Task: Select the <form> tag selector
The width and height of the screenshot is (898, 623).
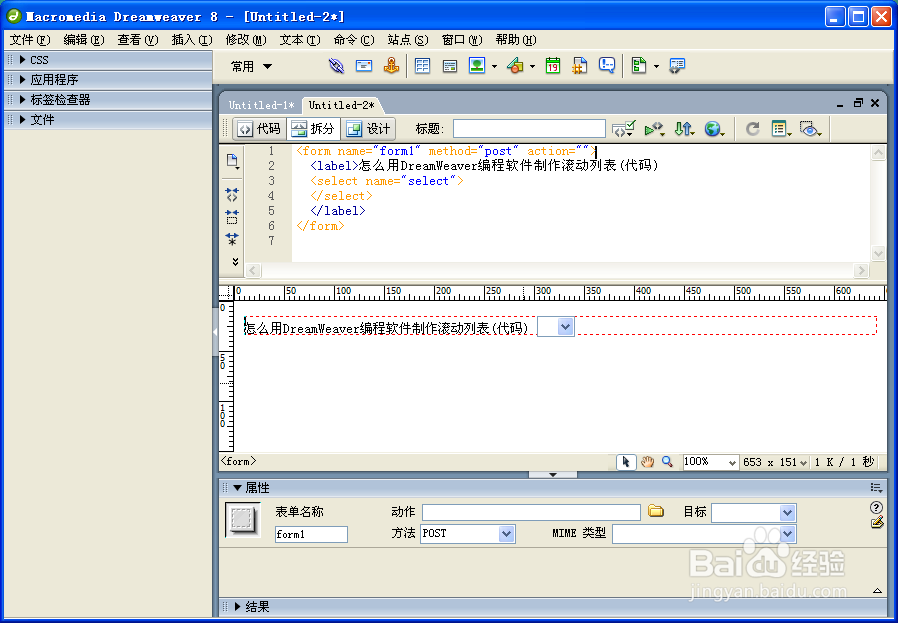Action: [238, 461]
